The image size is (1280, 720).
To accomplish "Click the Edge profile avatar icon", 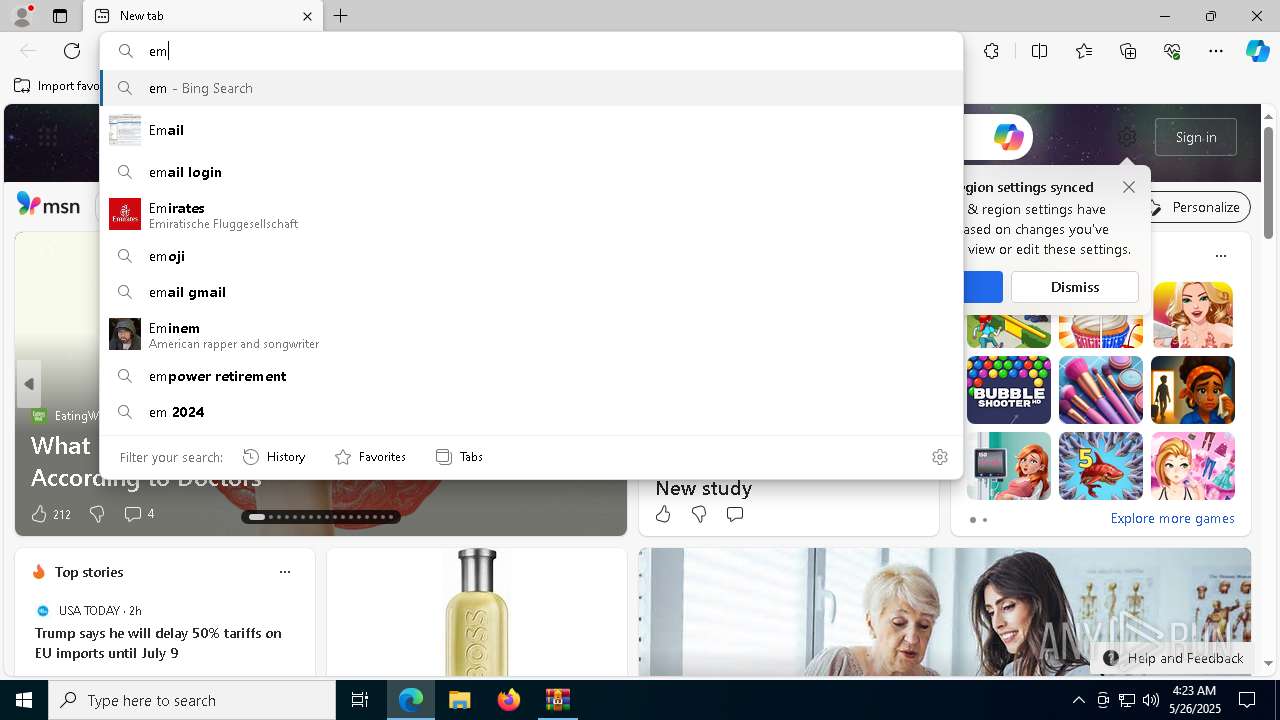I will click(x=22, y=16).
